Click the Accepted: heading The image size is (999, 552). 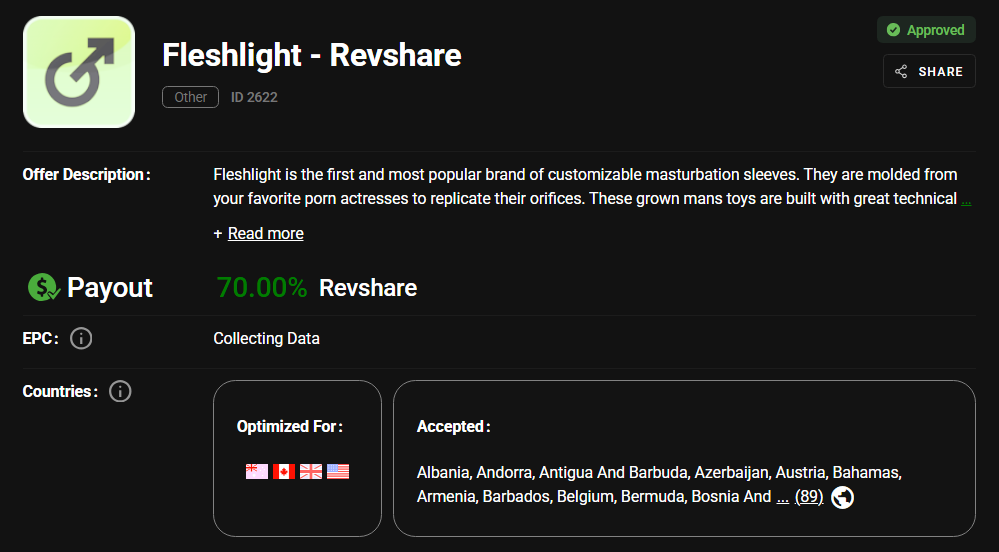454,426
